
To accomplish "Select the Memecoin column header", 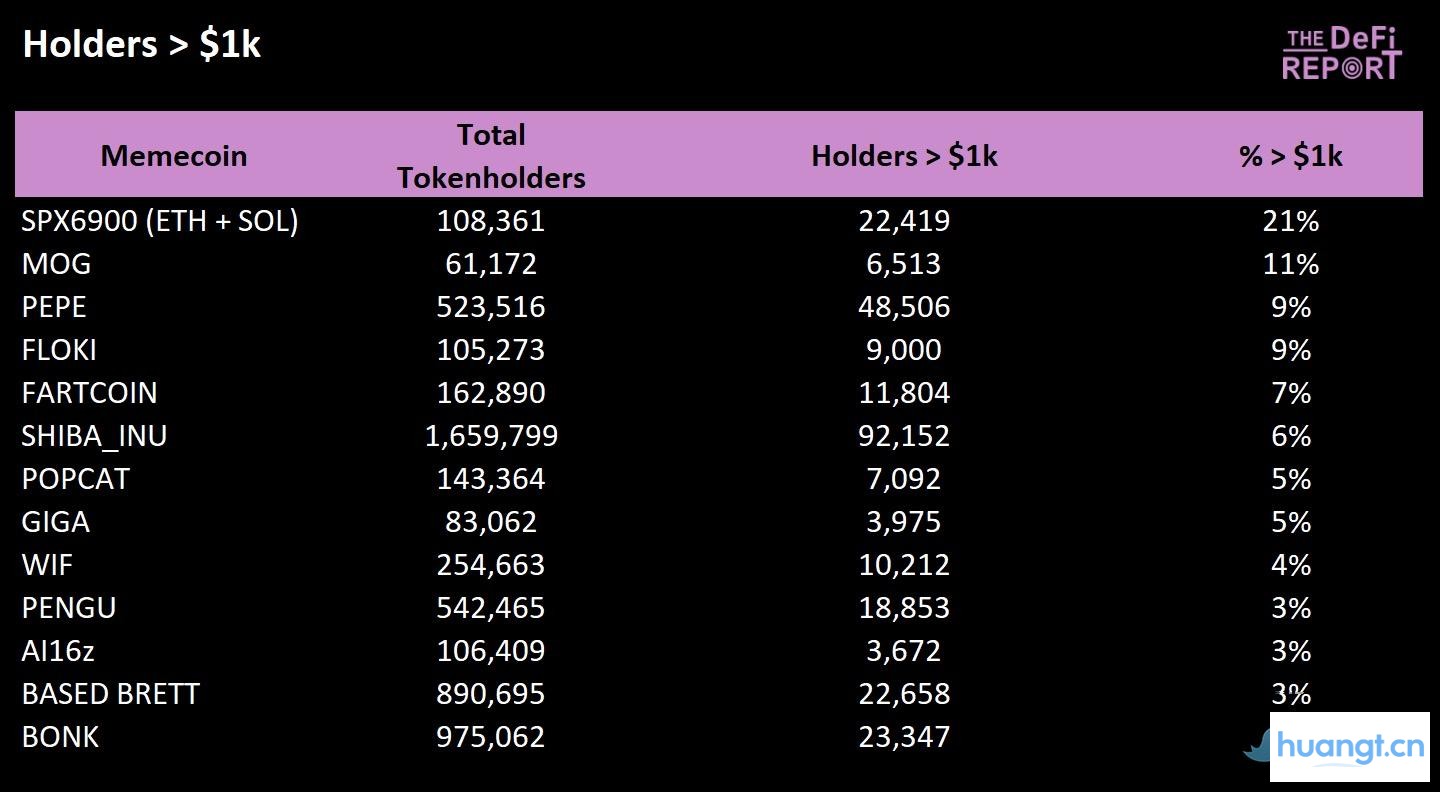I will coord(174,156).
